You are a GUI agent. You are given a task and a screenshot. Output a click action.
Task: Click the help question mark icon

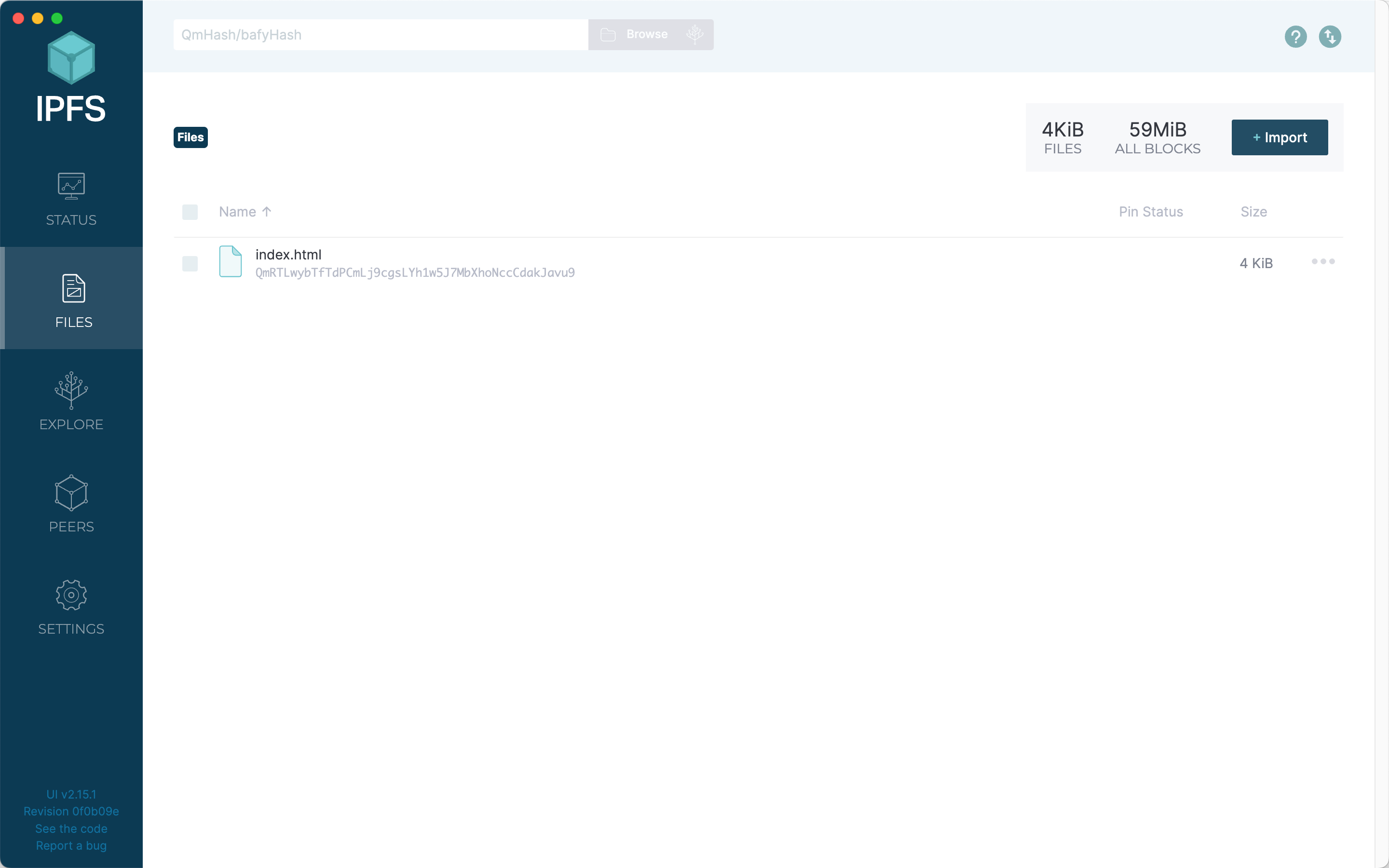tap(1295, 37)
